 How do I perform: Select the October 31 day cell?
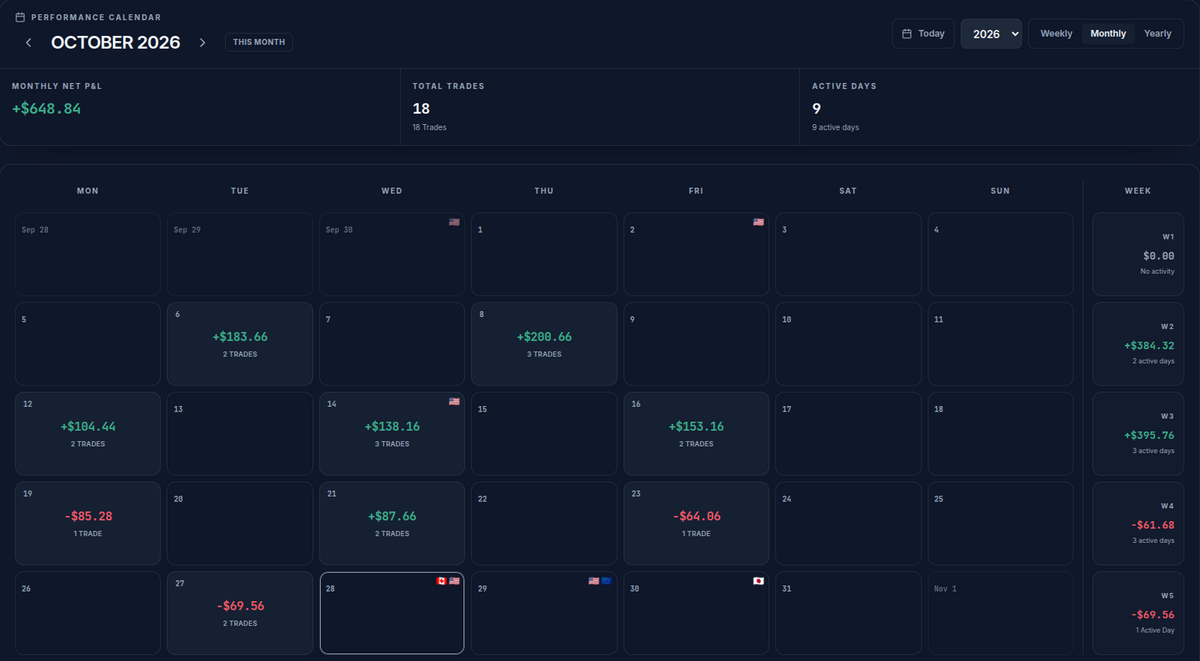click(x=848, y=613)
